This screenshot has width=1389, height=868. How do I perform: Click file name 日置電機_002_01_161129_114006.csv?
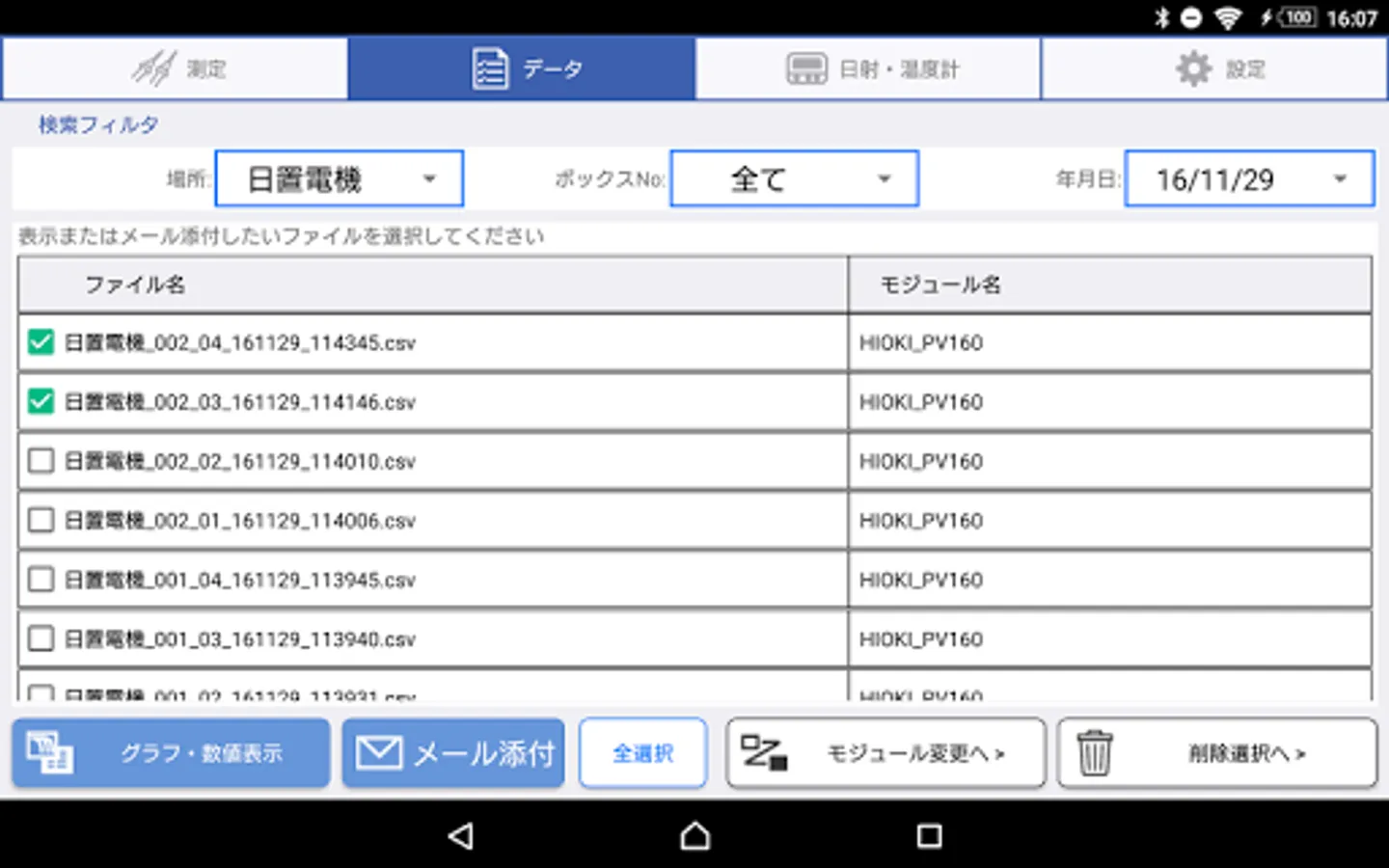tap(240, 520)
